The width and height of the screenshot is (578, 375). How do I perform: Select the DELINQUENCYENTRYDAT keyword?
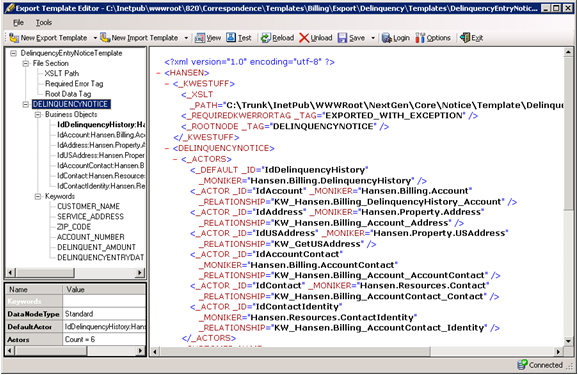coord(101,257)
